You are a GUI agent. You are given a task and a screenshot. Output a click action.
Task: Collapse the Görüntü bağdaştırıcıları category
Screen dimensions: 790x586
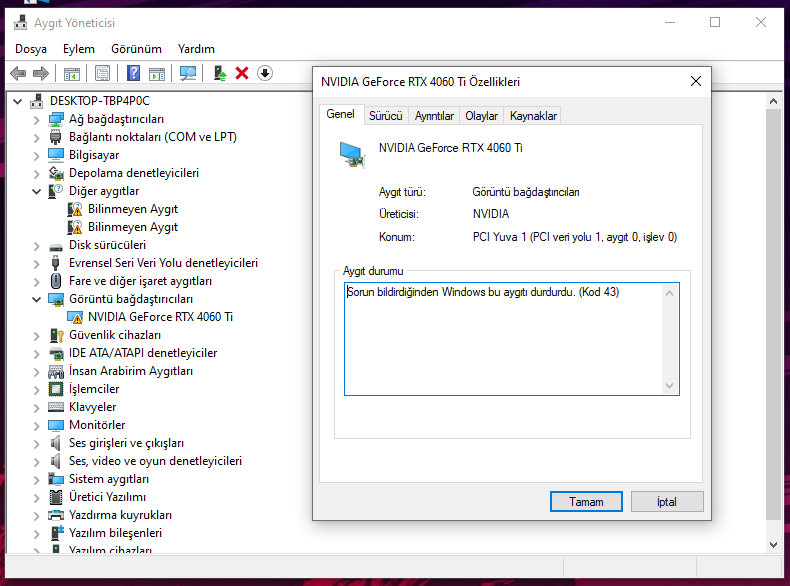(x=36, y=299)
